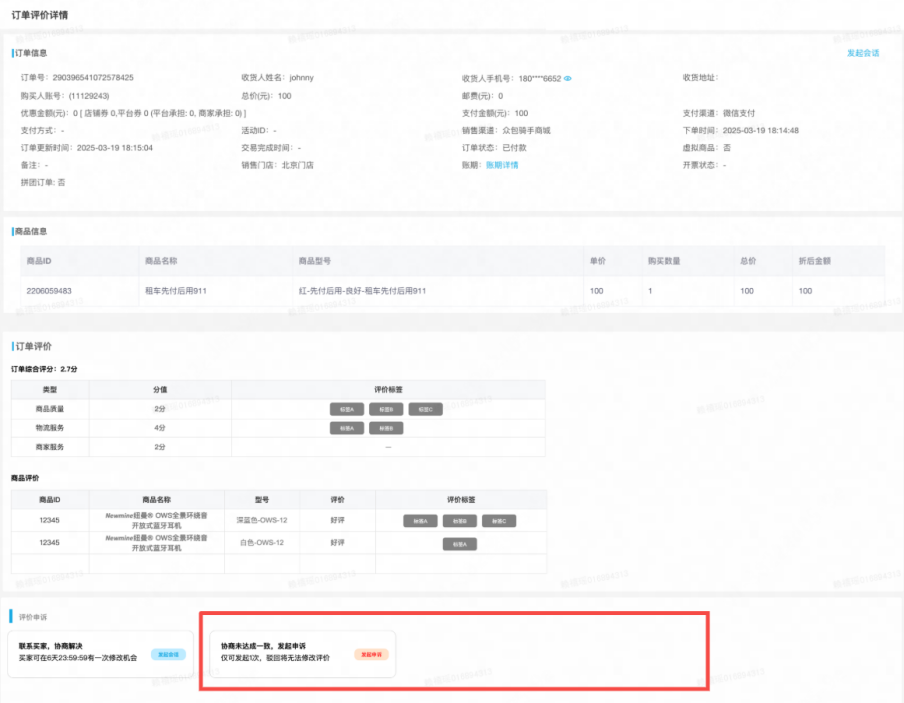
Task: Reveal the masked phone number with eye icon
Action: 568,78
